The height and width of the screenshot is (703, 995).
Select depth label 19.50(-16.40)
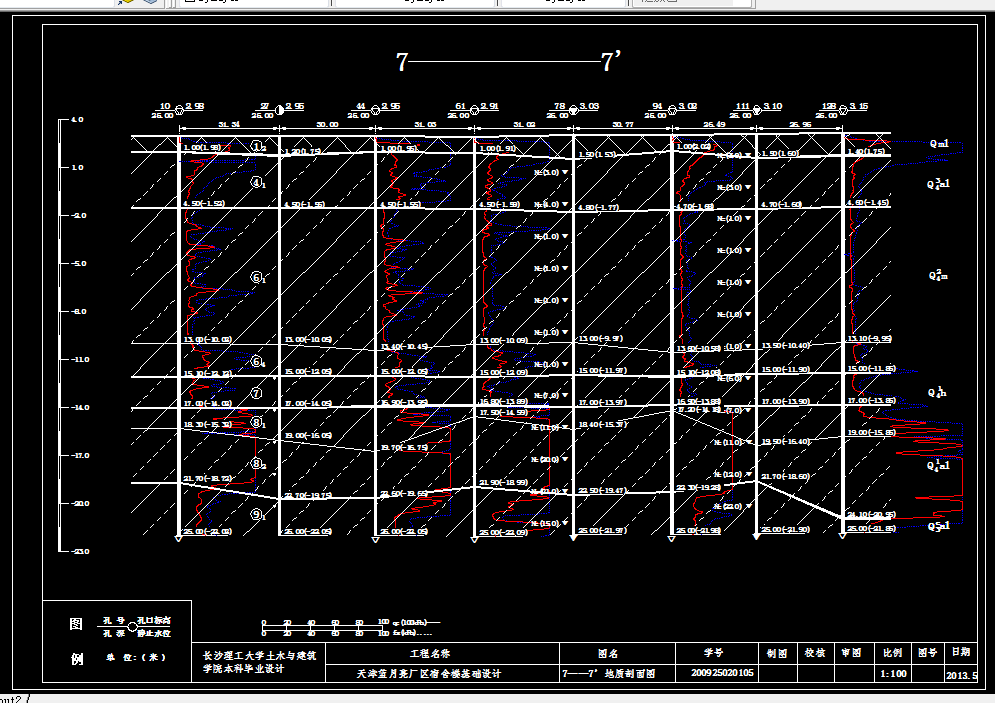coord(786,442)
